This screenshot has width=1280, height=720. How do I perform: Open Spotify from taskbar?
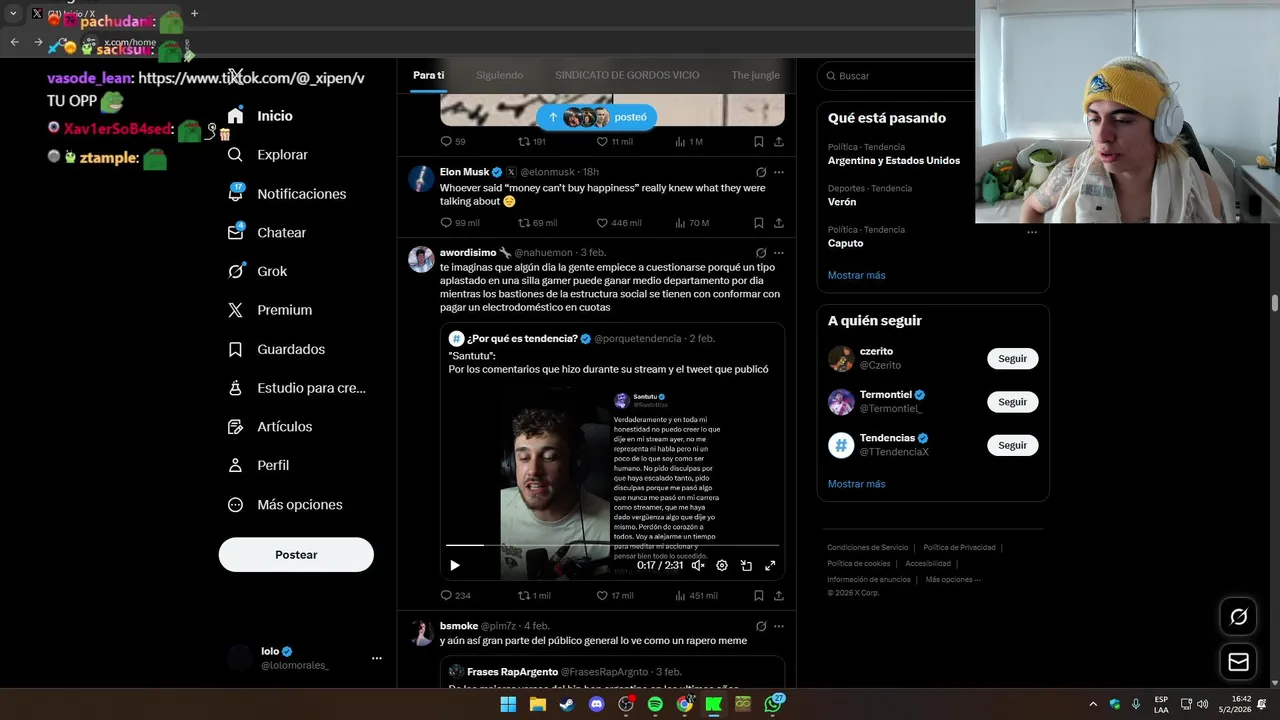655,704
